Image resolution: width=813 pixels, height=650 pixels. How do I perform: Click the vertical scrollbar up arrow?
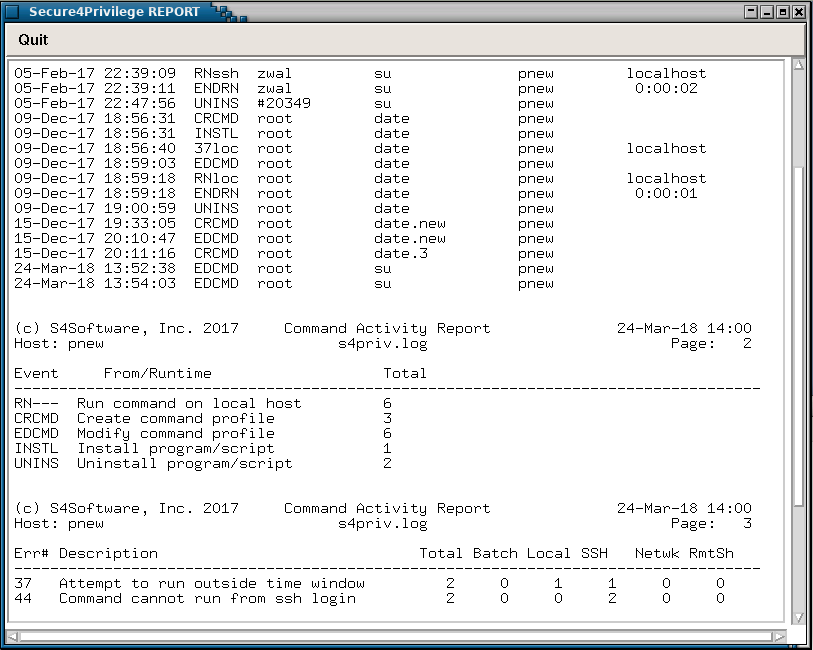(797, 65)
